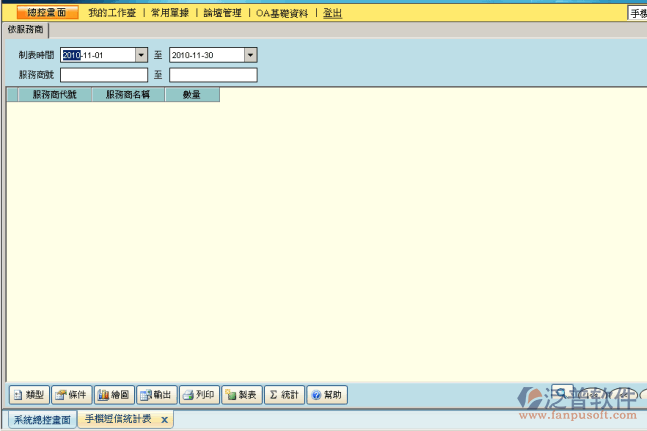Expand the 2010-11-30 end date dropdown arrow

coord(250,55)
